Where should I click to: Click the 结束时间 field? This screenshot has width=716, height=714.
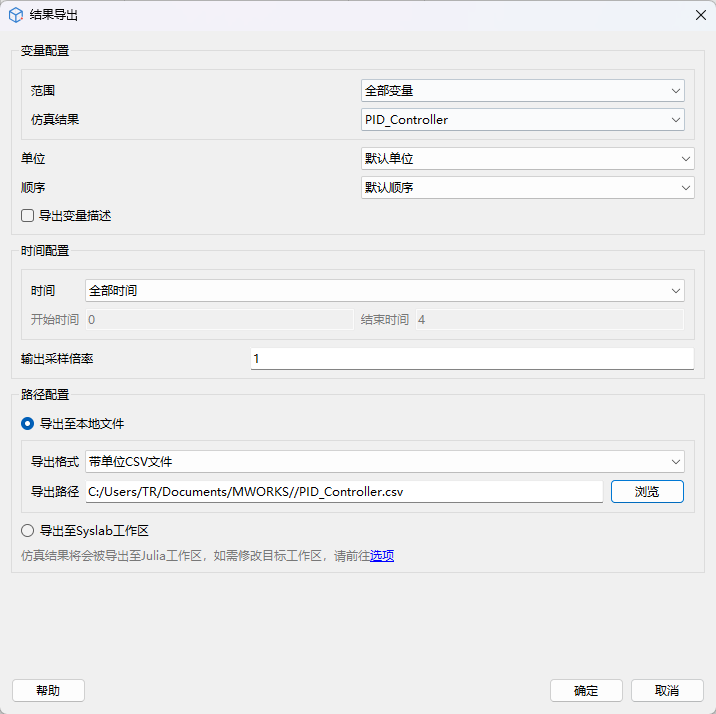(x=550, y=320)
